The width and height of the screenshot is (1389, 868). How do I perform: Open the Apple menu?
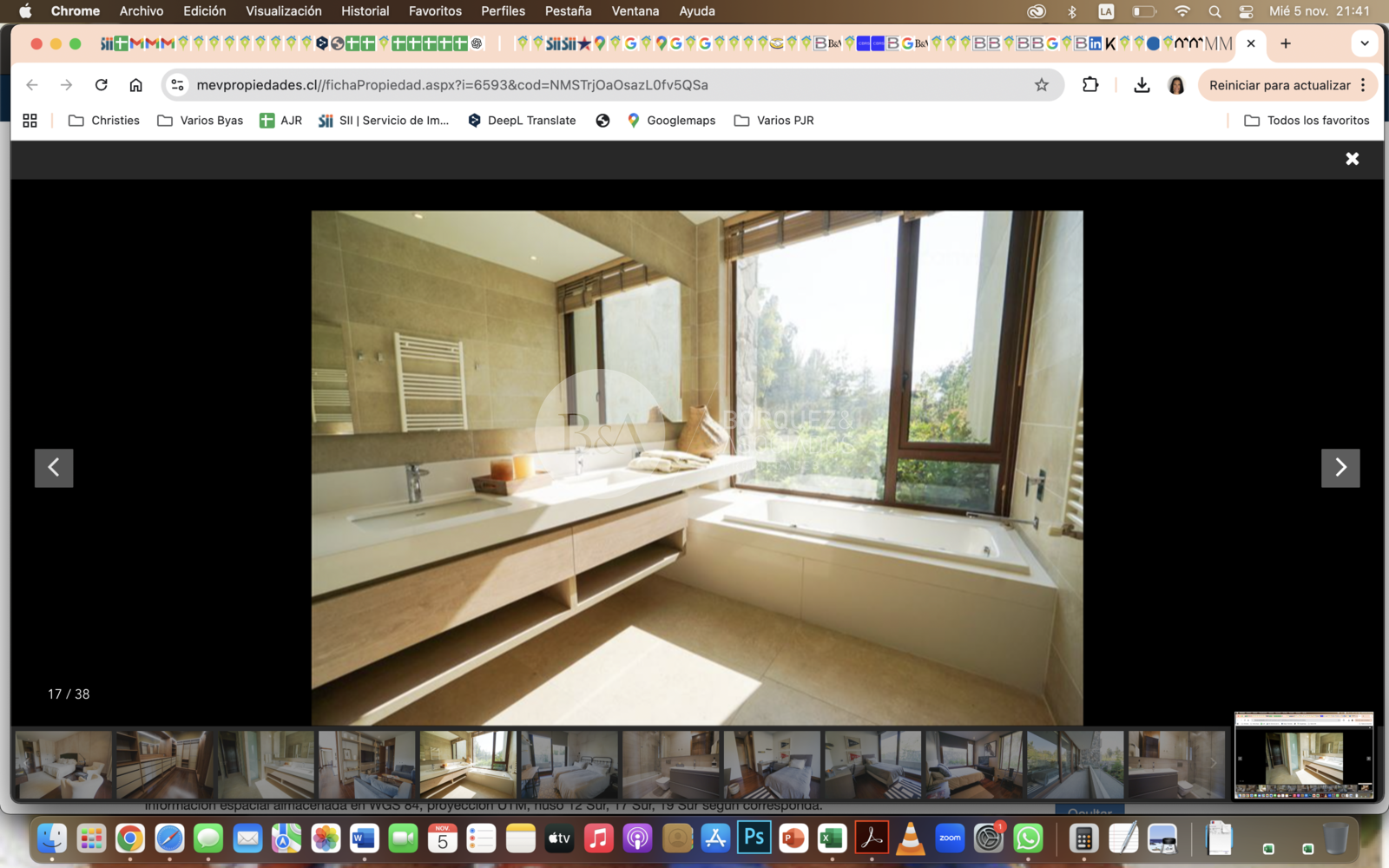[x=25, y=11]
